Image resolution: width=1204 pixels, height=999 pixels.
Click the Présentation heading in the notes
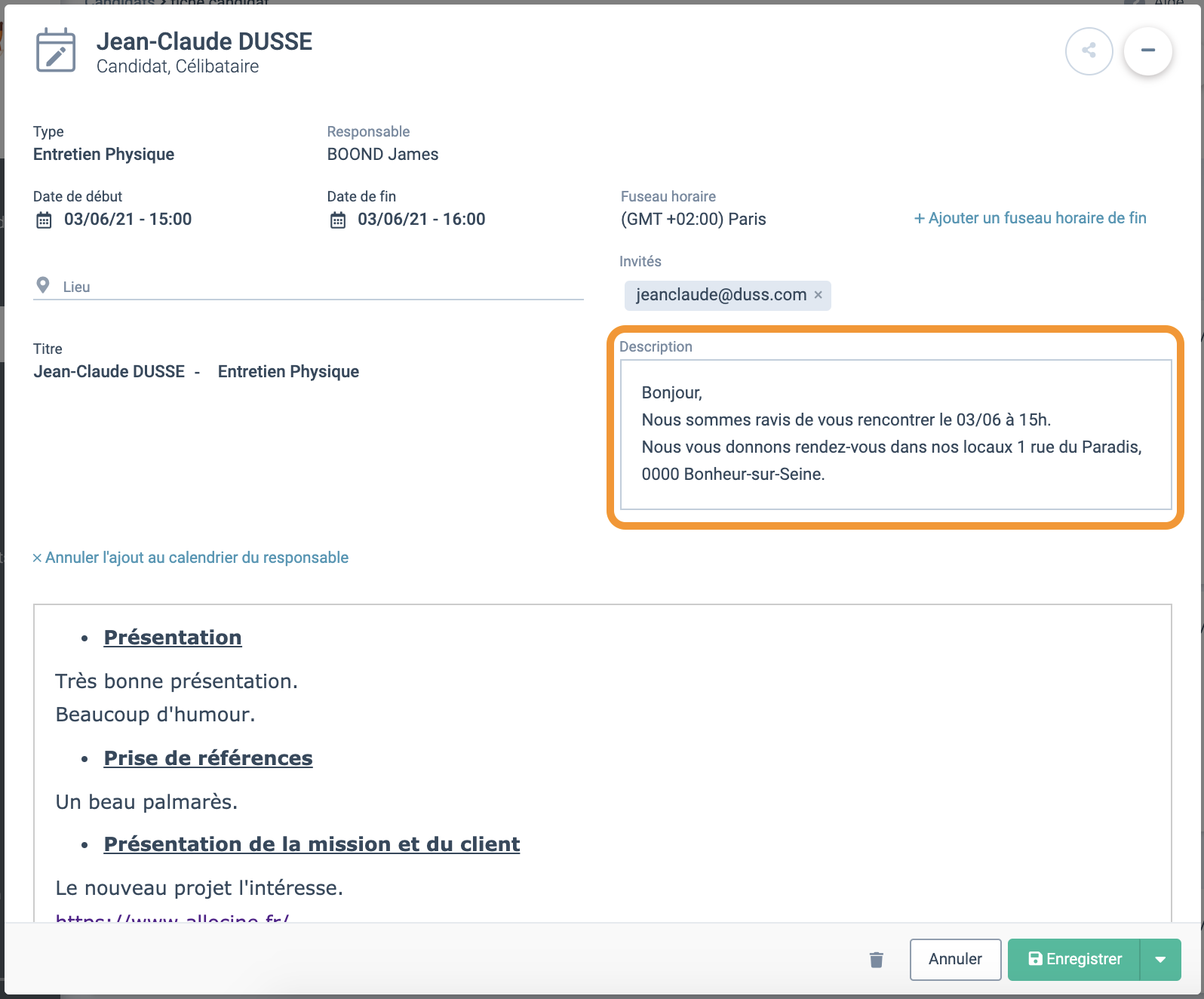173,638
